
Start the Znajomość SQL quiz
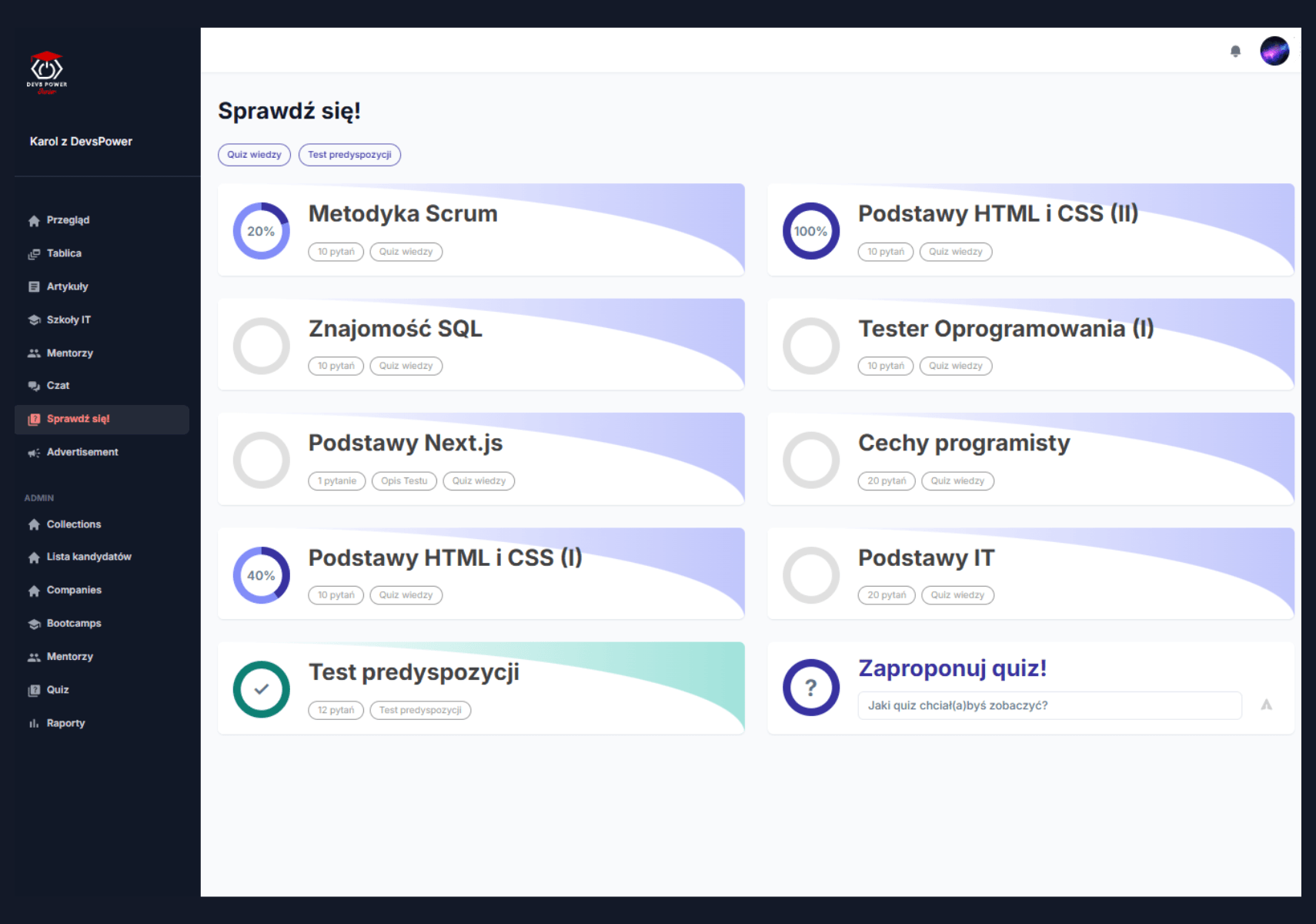pos(395,329)
